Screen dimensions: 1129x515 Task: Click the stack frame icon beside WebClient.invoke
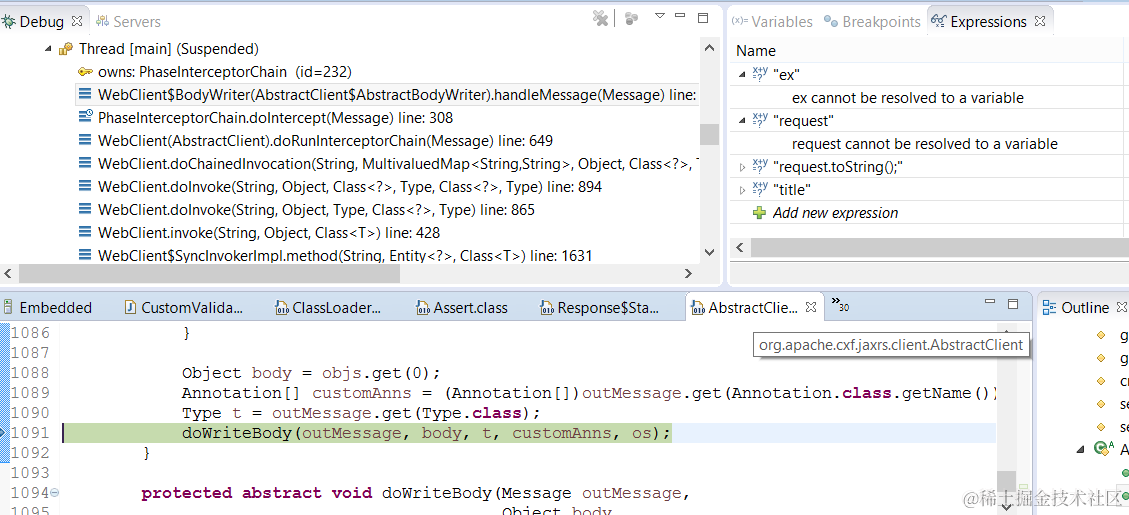coord(85,233)
